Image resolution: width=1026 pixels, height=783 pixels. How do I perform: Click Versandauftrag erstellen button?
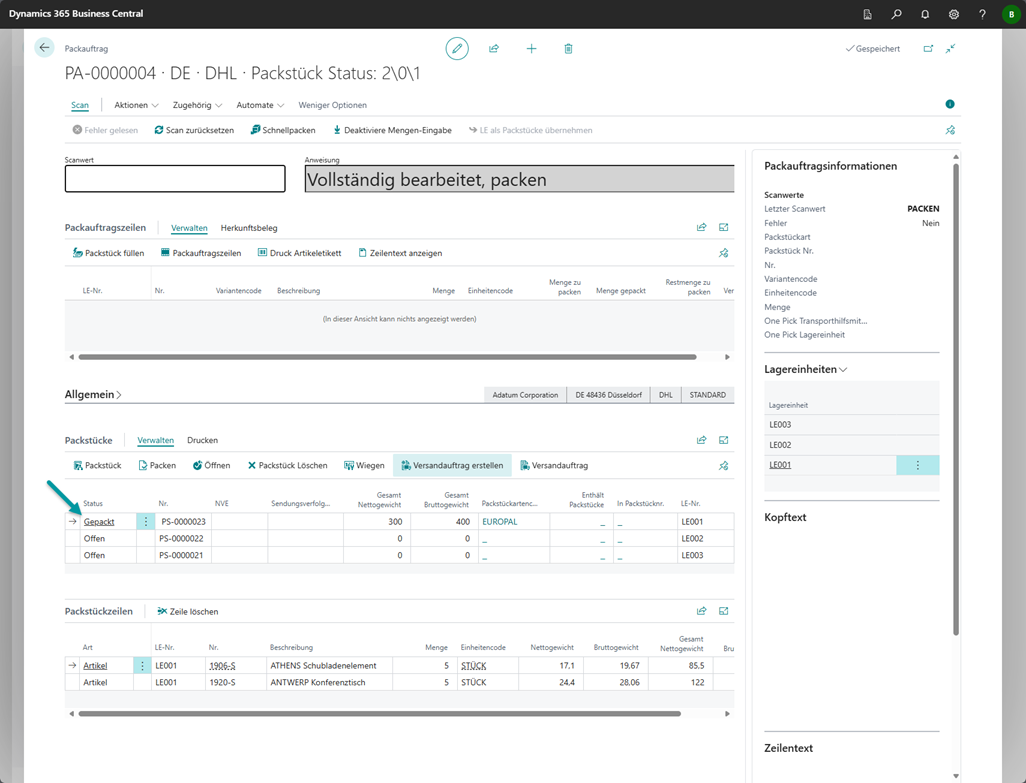point(452,465)
